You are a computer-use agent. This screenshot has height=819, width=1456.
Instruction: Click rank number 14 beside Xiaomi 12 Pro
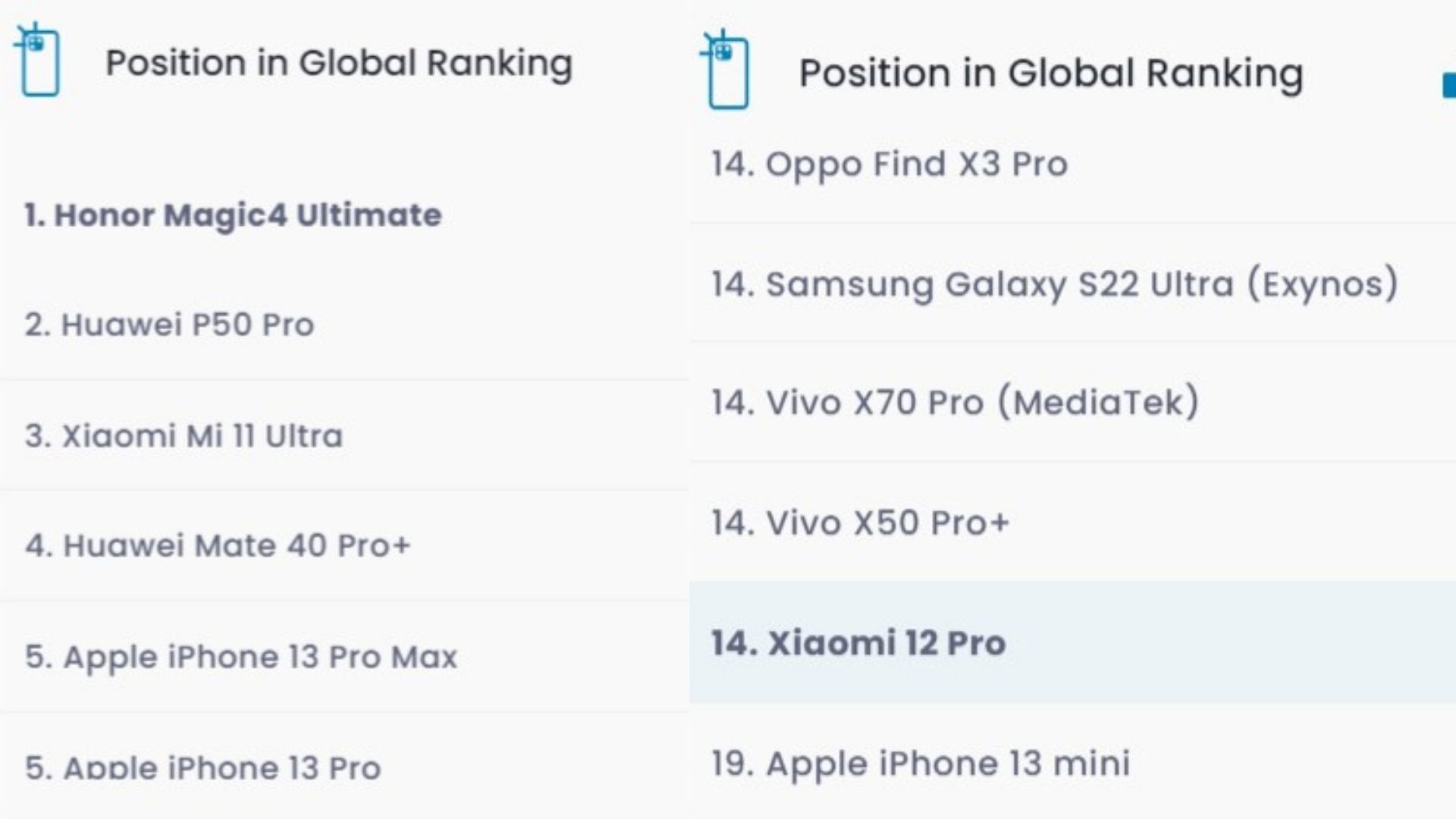coord(734,642)
